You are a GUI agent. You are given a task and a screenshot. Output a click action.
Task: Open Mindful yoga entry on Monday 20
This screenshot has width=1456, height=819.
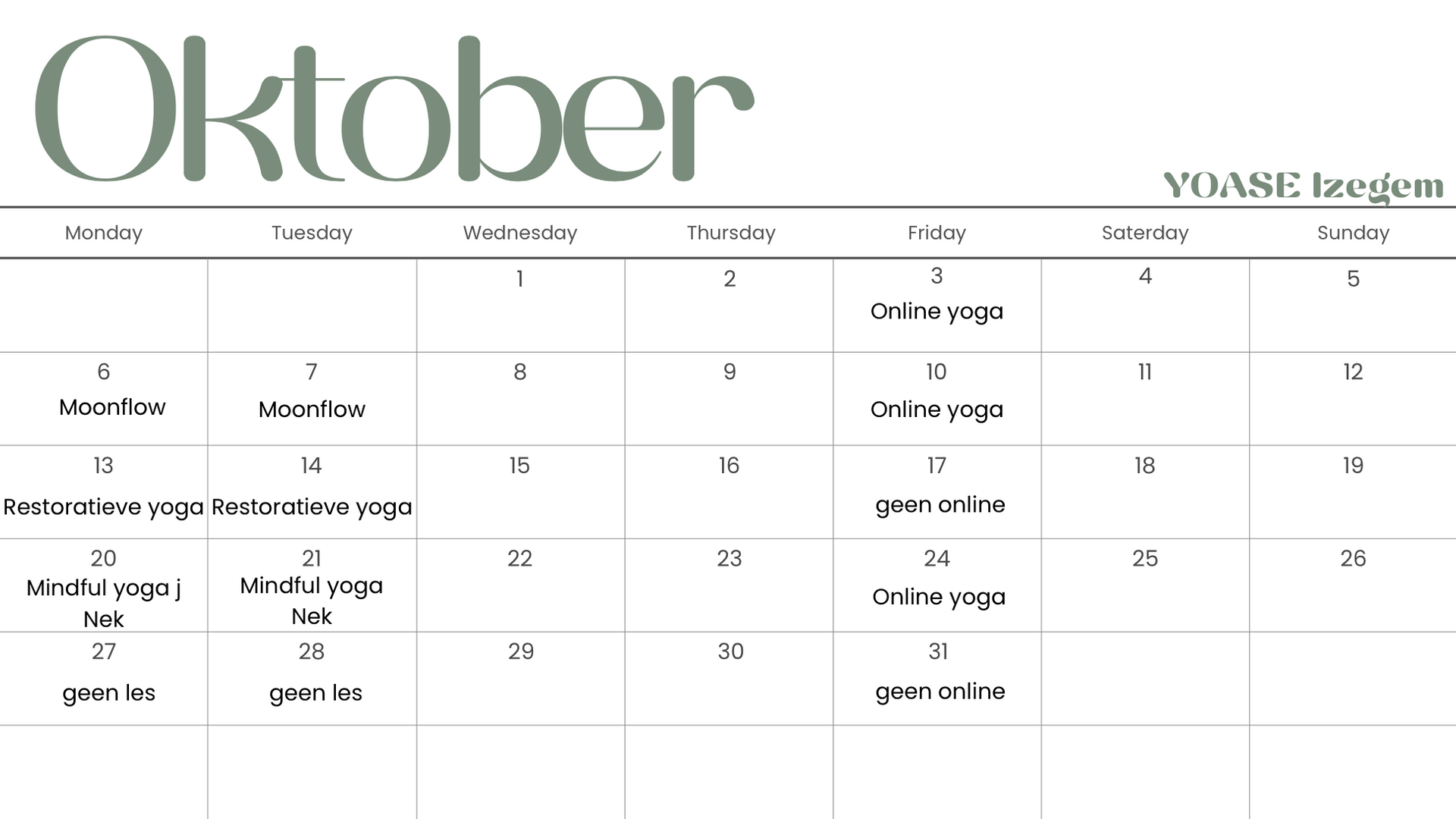[x=104, y=588]
